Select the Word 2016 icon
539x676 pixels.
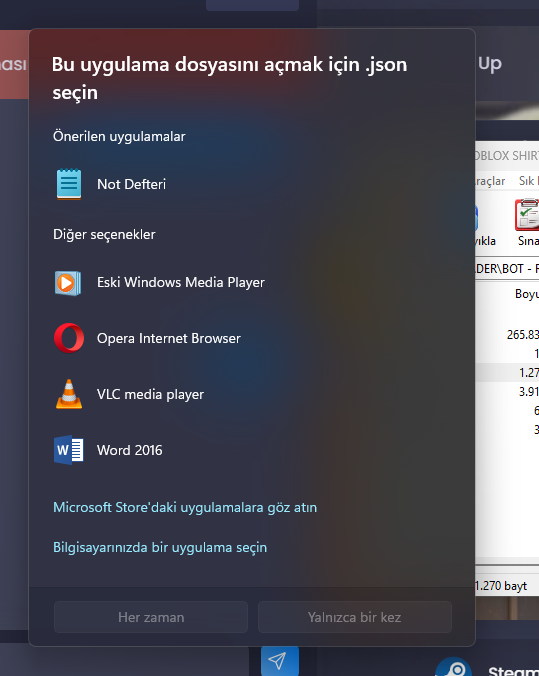[69, 450]
